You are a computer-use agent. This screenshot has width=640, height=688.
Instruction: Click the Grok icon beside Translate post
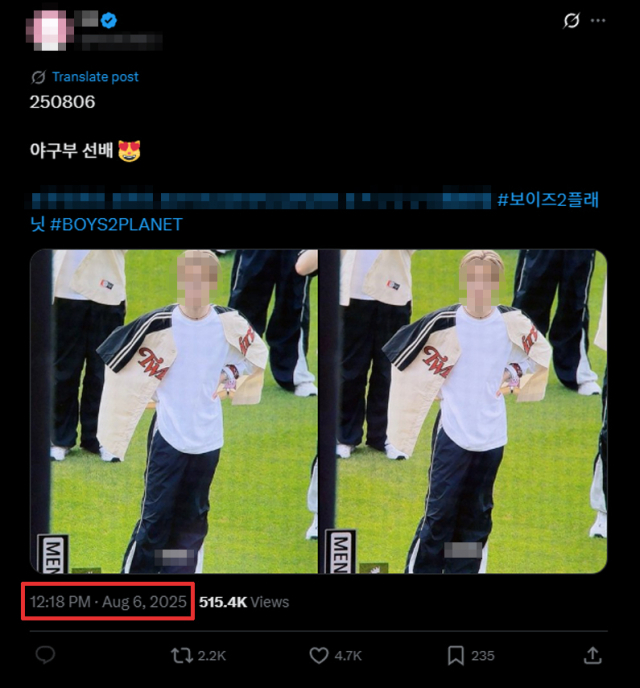coord(38,77)
